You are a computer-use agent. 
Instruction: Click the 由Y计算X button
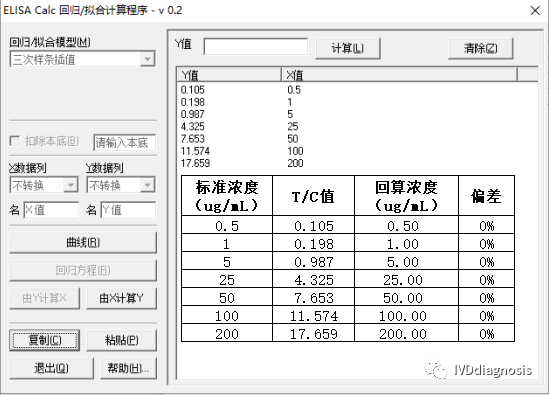44,298
